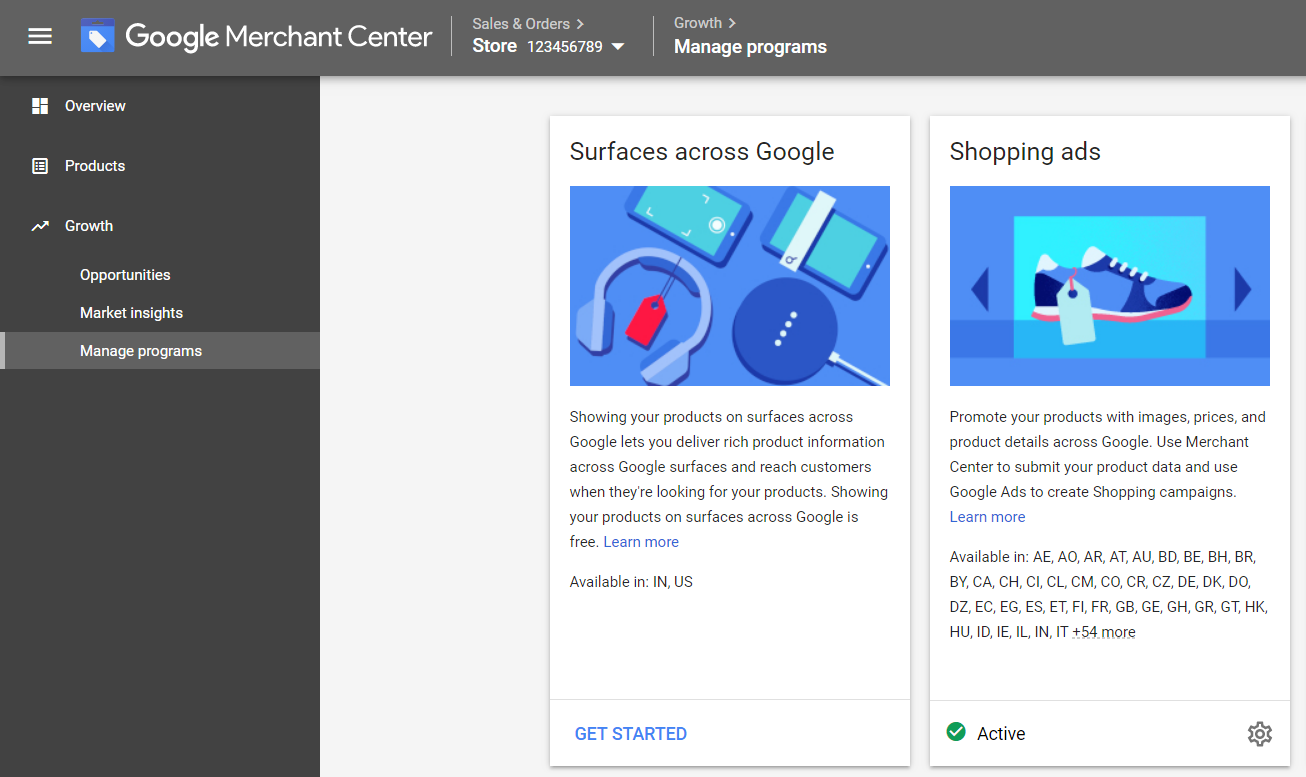Screen dimensions: 1306x777
Task: Click the store ID 123456789
Action: point(565,47)
